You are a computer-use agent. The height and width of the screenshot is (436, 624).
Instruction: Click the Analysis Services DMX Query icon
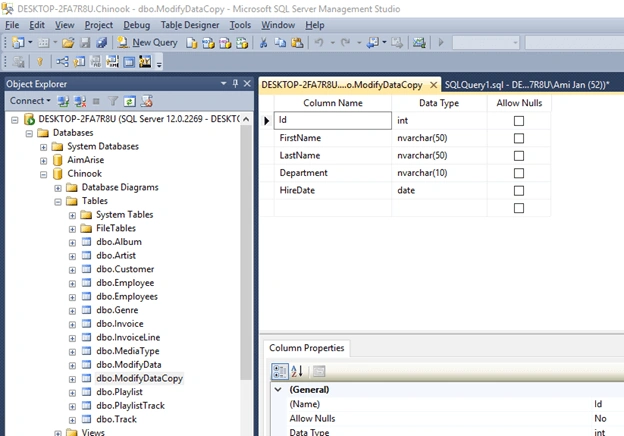point(225,43)
